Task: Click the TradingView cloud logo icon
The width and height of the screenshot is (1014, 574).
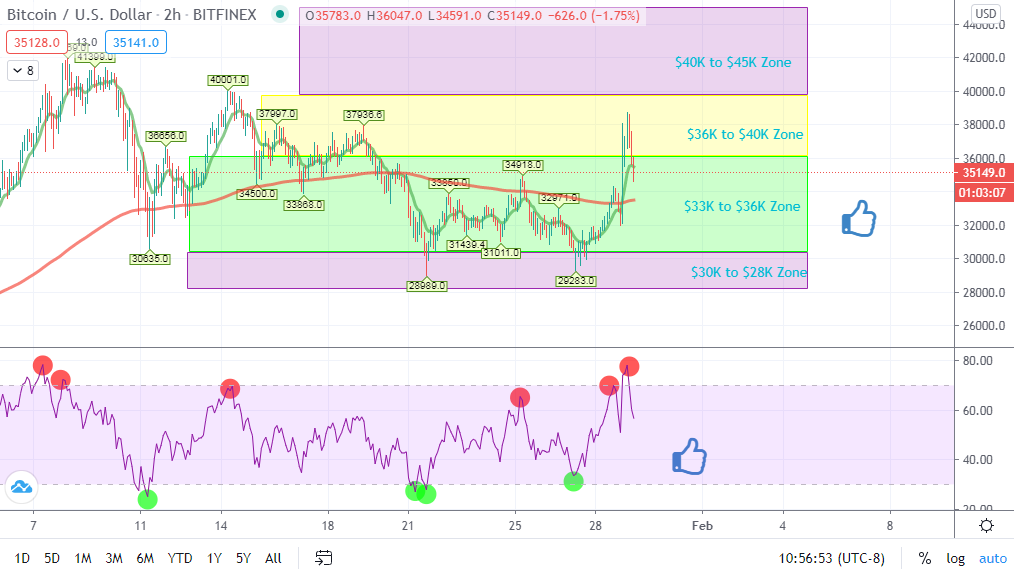Action: [x=21, y=487]
